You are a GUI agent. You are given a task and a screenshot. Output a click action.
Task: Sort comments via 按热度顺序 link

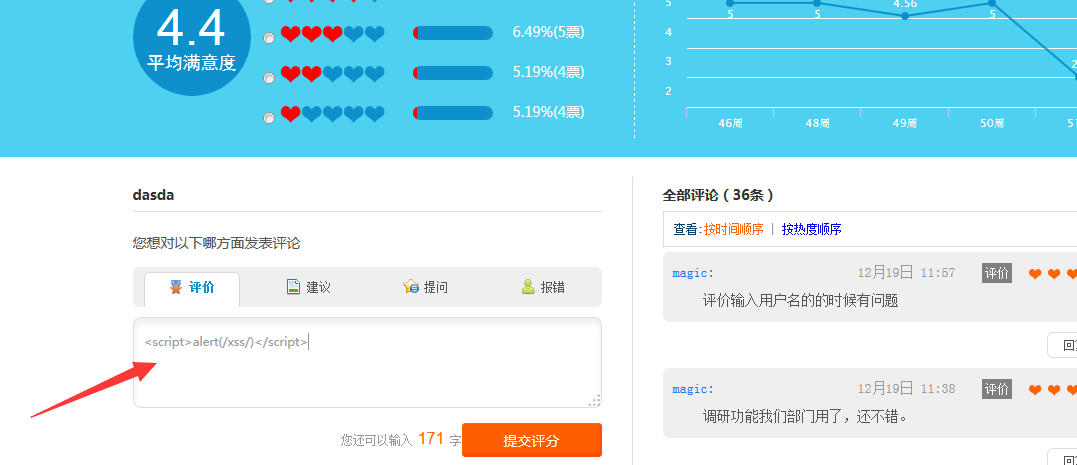[811, 229]
